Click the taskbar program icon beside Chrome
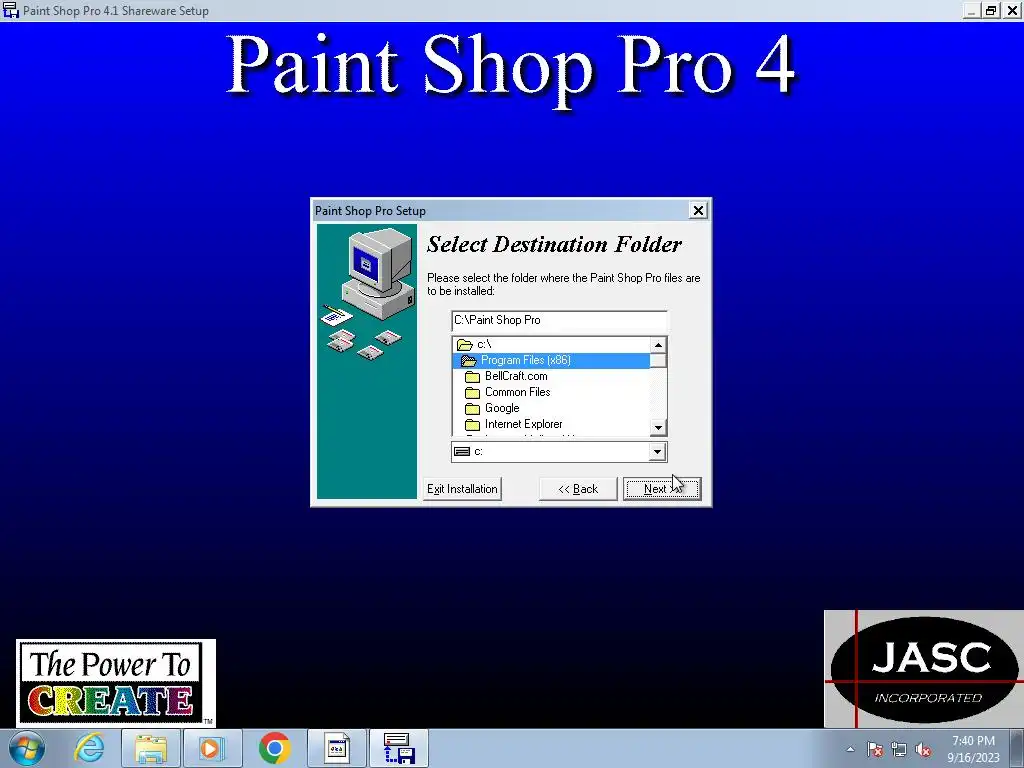Viewport: 1024px width, 768px height. [337, 748]
